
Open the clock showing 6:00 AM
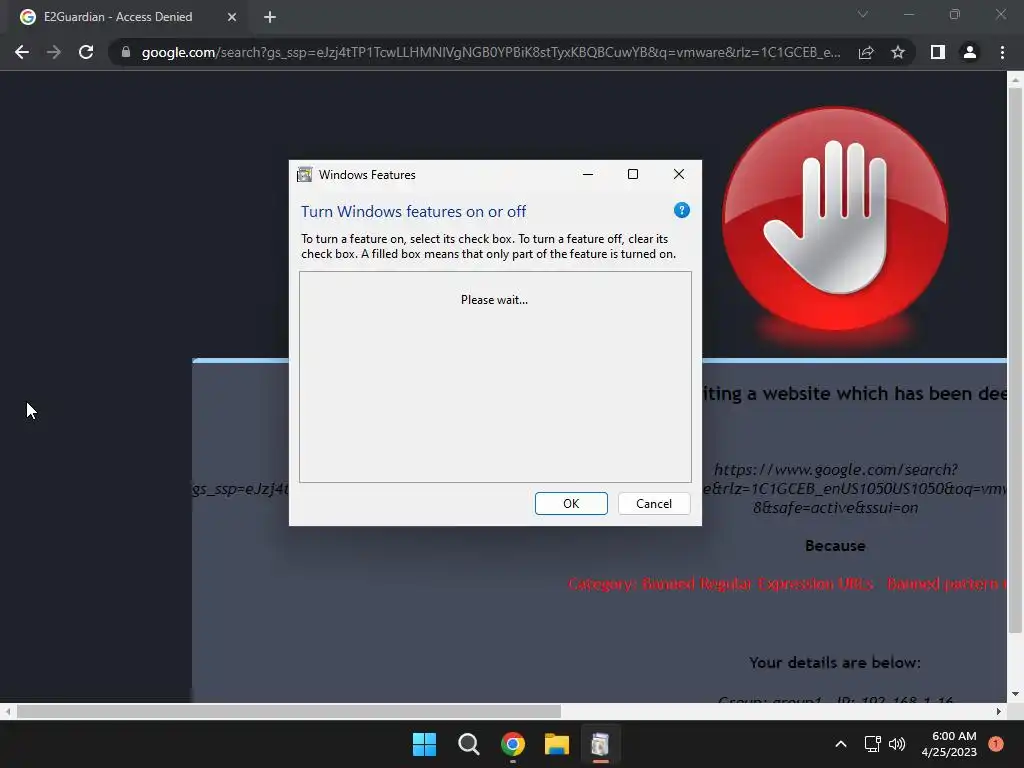[x=949, y=744]
